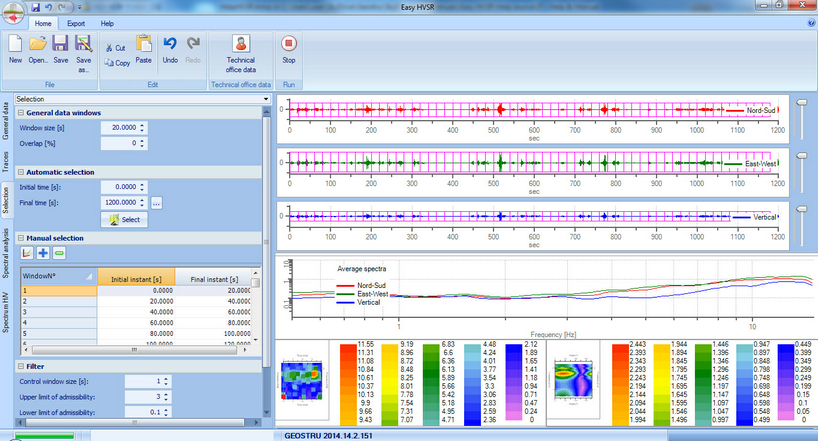The width and height of the screenshot is (818, 441).
Task: Click the left spectrogram map thumbnail
Action: pos(303,381)
